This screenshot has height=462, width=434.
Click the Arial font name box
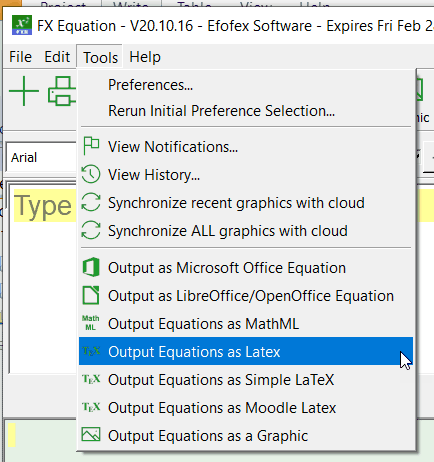click(x=41, y=157)
